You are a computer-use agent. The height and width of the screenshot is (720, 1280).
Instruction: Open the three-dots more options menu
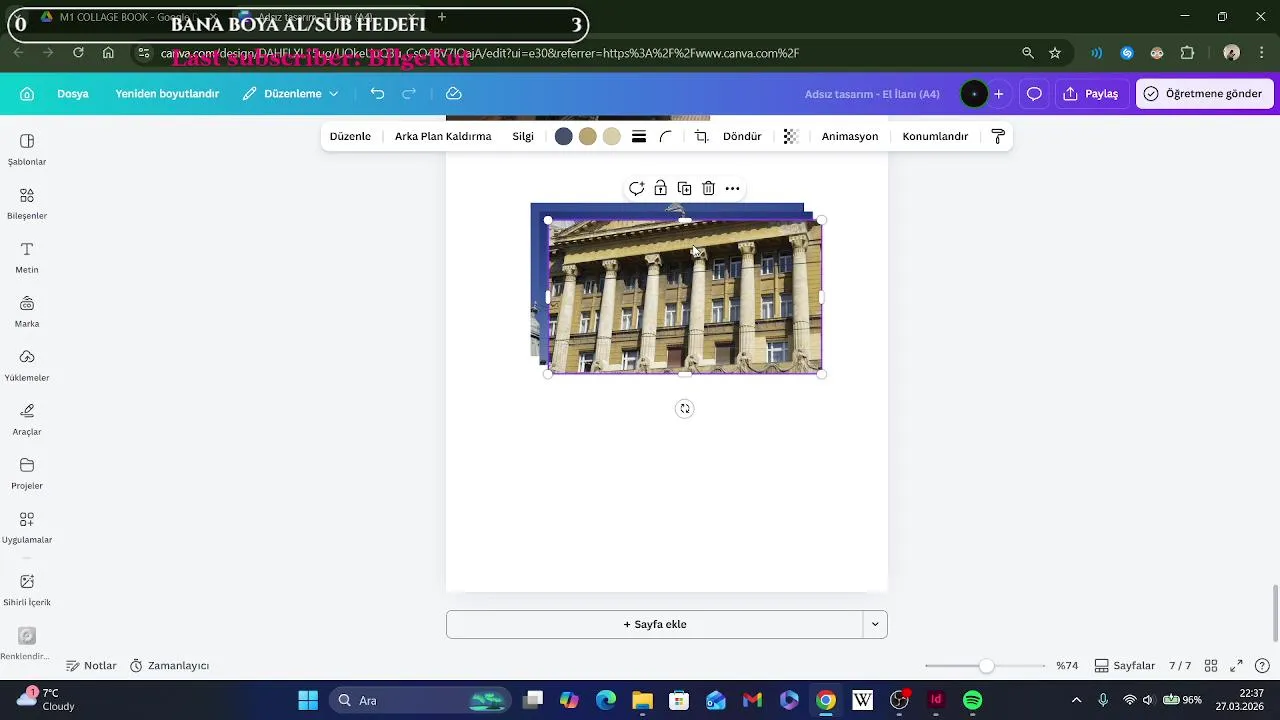click(x=733, y=188)
